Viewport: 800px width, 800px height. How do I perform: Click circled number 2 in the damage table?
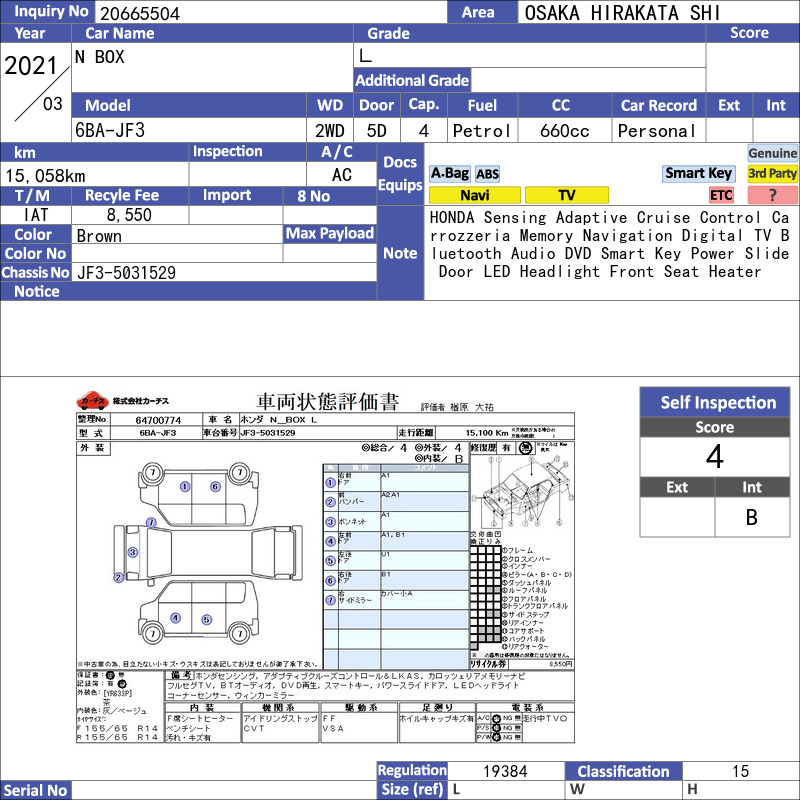coord(331,502)
